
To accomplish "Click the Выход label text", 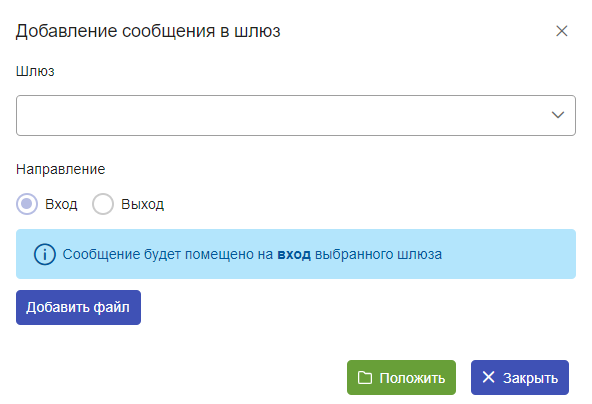I will tap(142, 204).
